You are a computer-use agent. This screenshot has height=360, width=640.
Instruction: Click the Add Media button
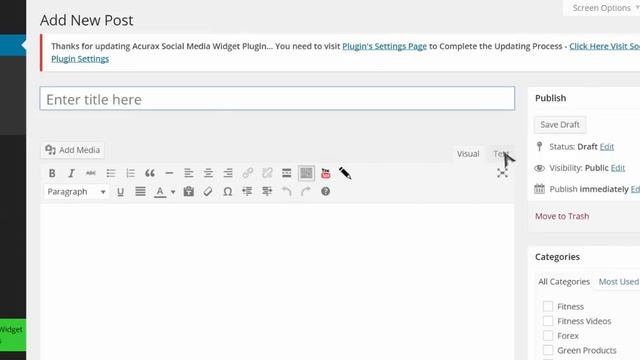[73, 150]
